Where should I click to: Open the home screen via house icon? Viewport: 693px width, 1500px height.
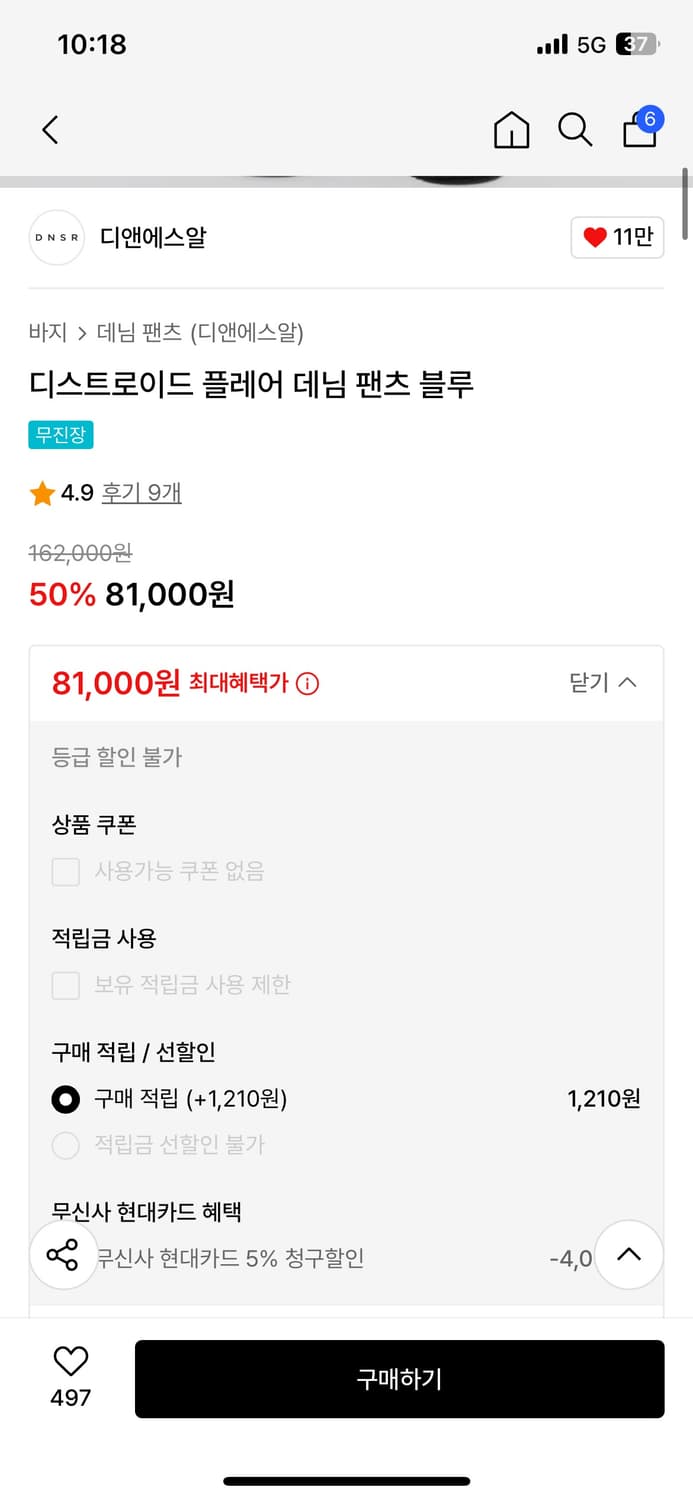coord(511,130)
